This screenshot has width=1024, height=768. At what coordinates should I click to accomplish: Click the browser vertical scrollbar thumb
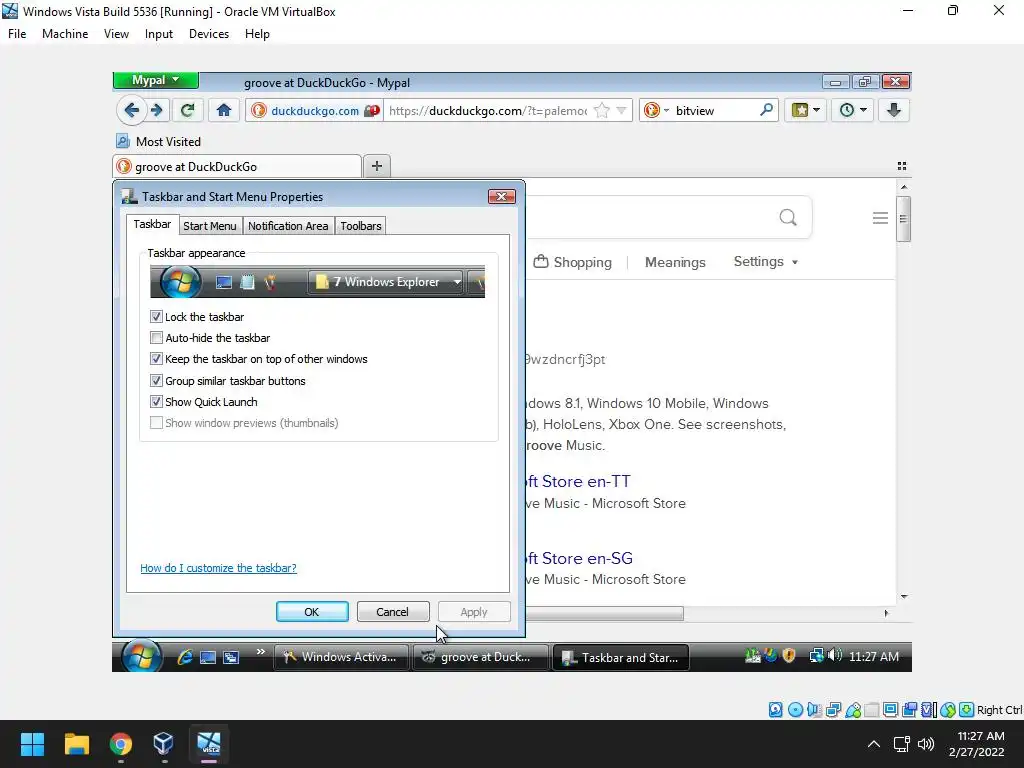click(903, 219)
